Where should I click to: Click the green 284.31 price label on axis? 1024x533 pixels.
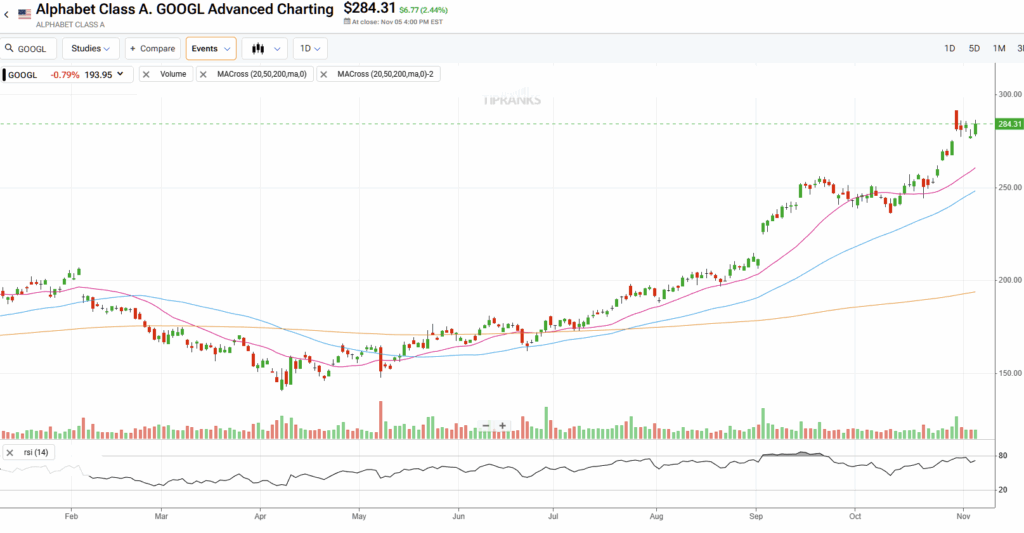[1009, 124]
